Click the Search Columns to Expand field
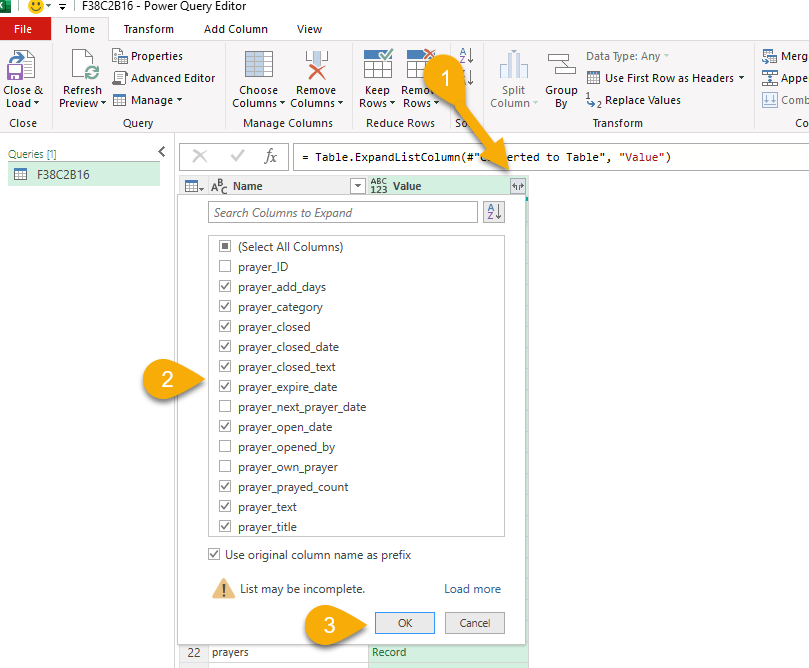 (x=343, y=212)
